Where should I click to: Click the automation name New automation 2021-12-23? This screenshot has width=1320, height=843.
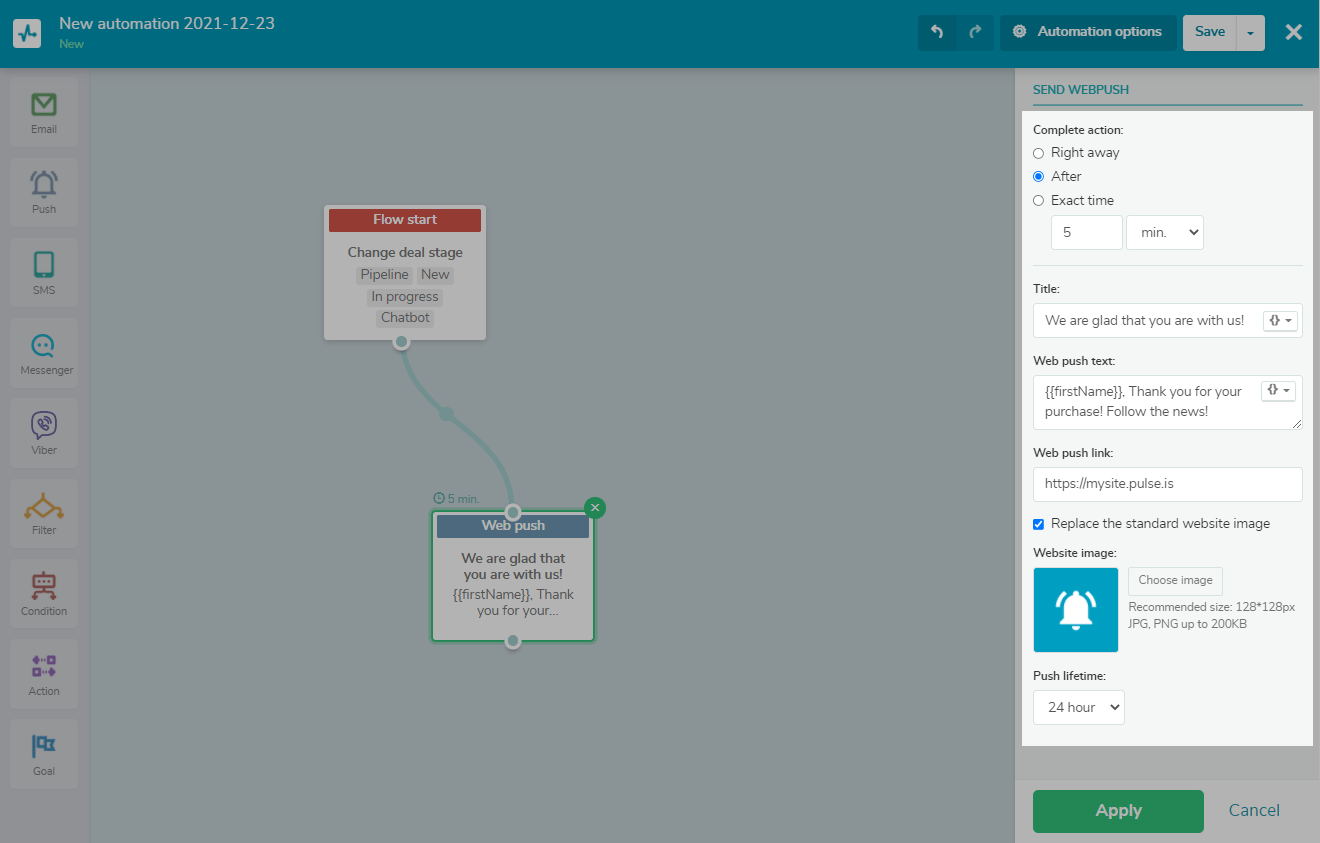(x=167, y=24)
